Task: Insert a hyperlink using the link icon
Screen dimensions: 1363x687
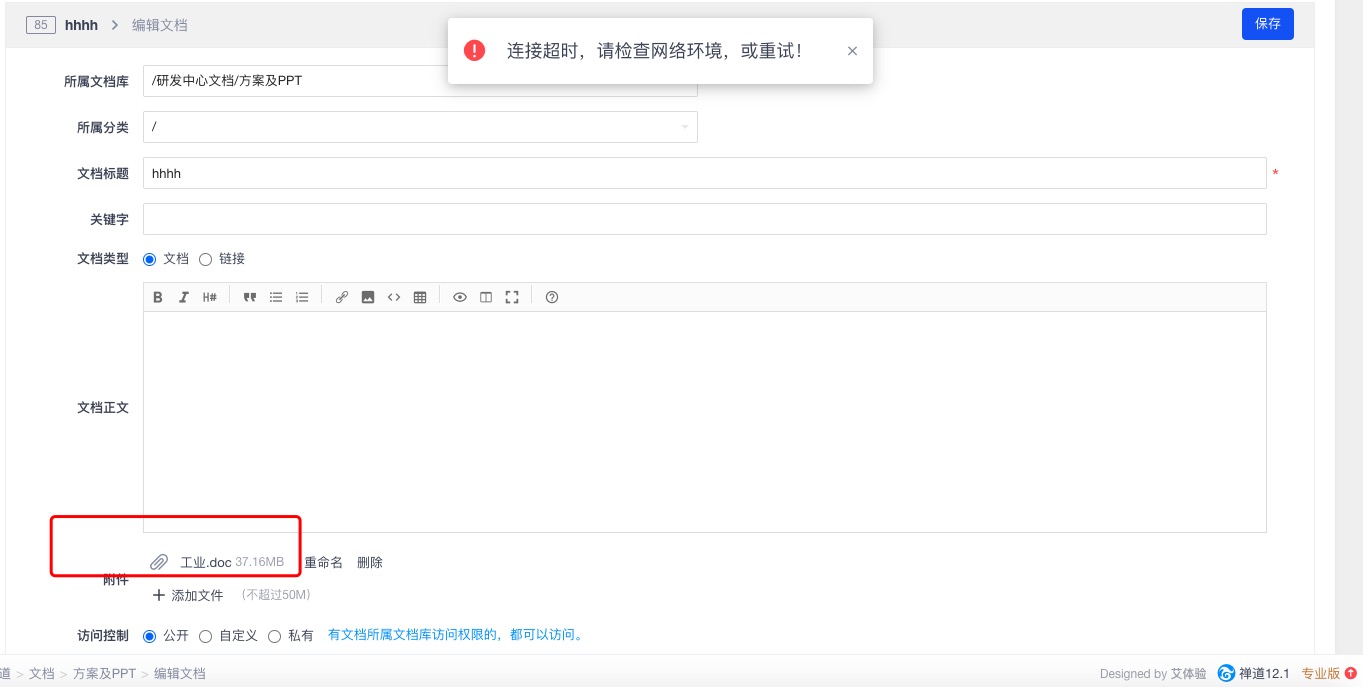Action: 342,297
